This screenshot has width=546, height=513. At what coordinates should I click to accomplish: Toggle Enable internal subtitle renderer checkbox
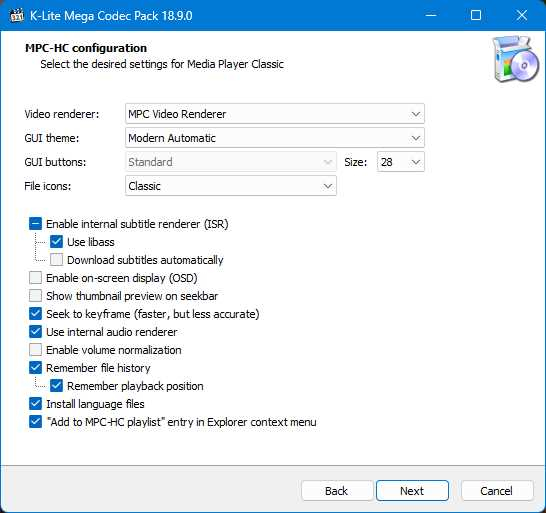pos(36,224)
